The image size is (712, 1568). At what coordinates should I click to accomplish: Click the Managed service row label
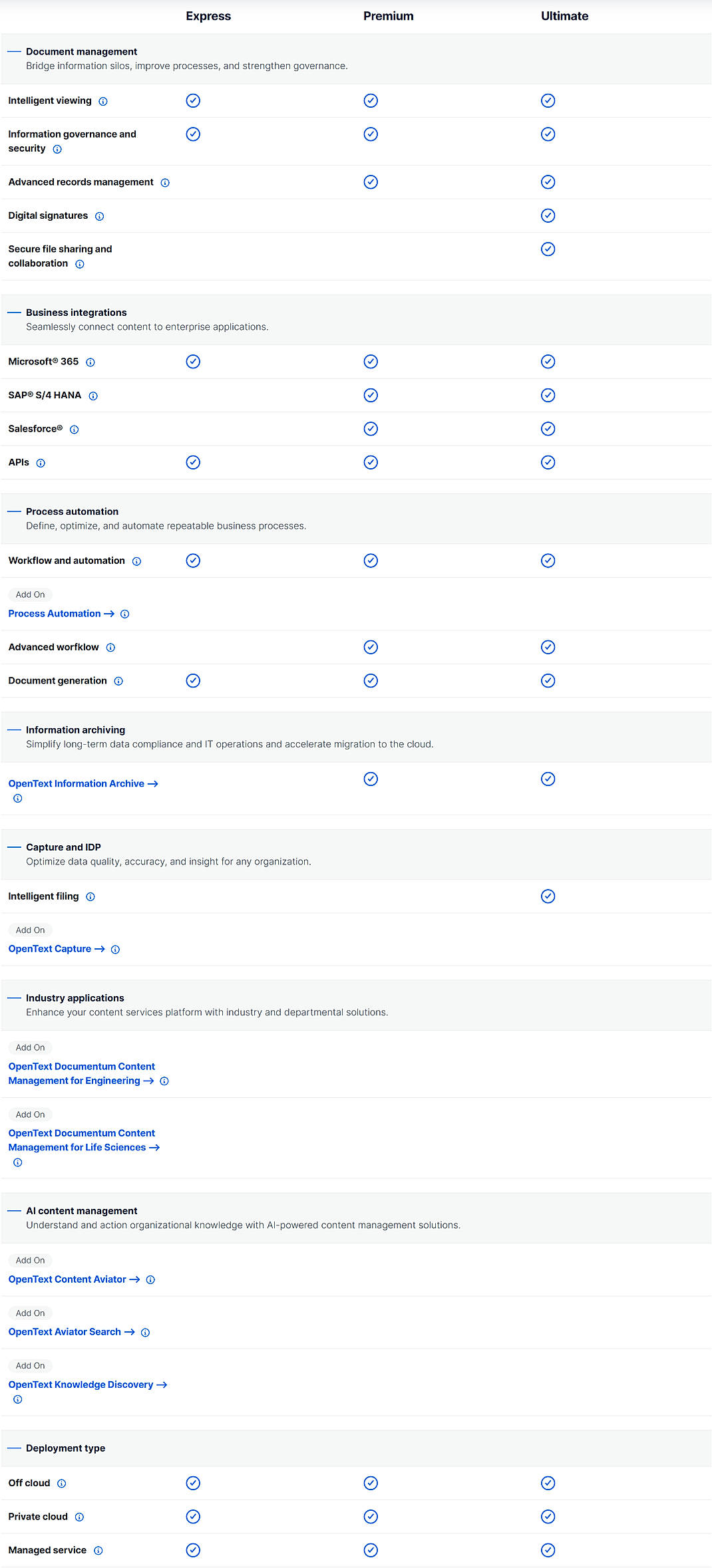(47, 1550)
